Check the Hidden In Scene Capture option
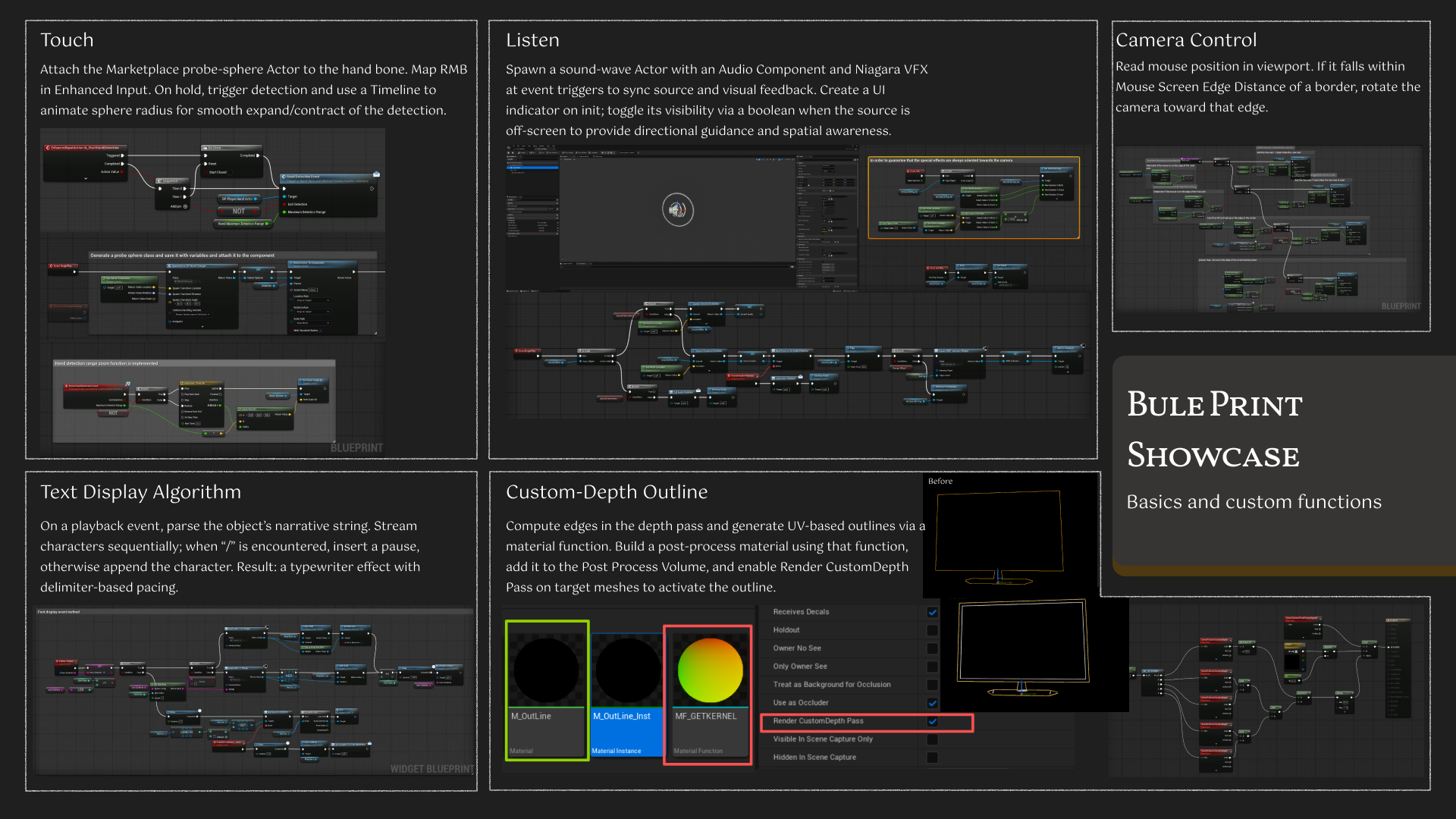 coord(932,758)
